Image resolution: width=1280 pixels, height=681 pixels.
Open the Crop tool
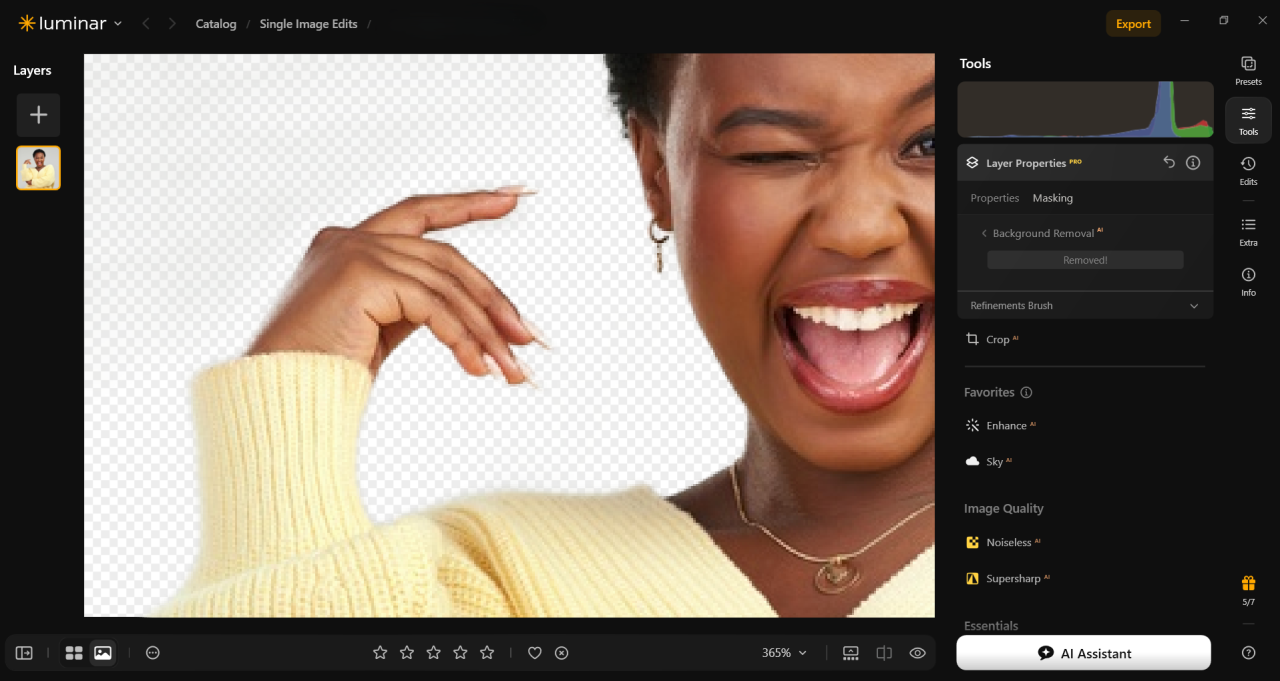tap(992, 339)
